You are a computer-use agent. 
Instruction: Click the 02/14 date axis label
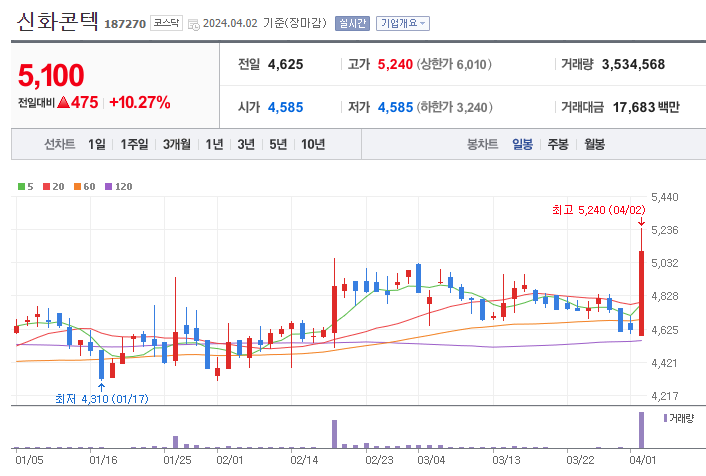(304, 460)
